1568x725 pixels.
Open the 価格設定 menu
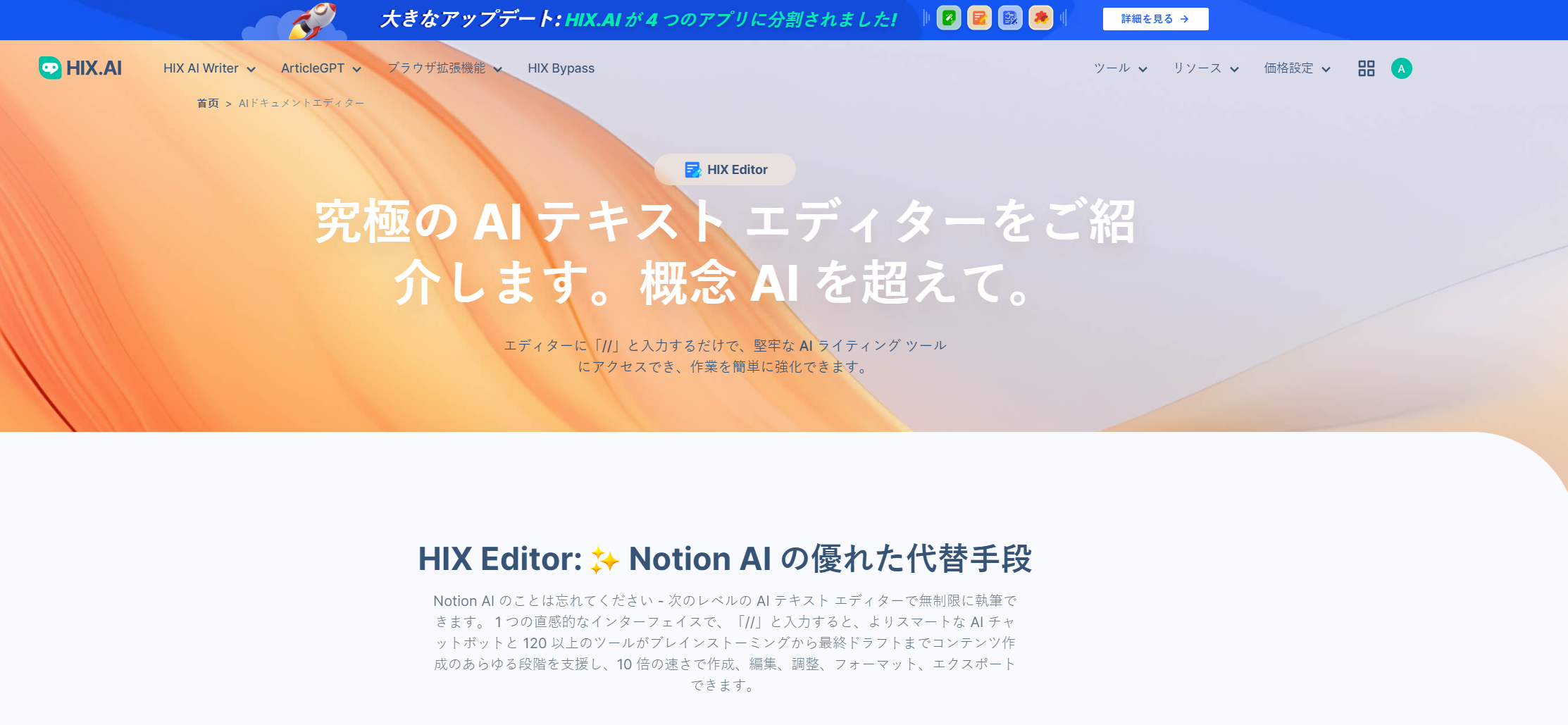click(1297, 68)
